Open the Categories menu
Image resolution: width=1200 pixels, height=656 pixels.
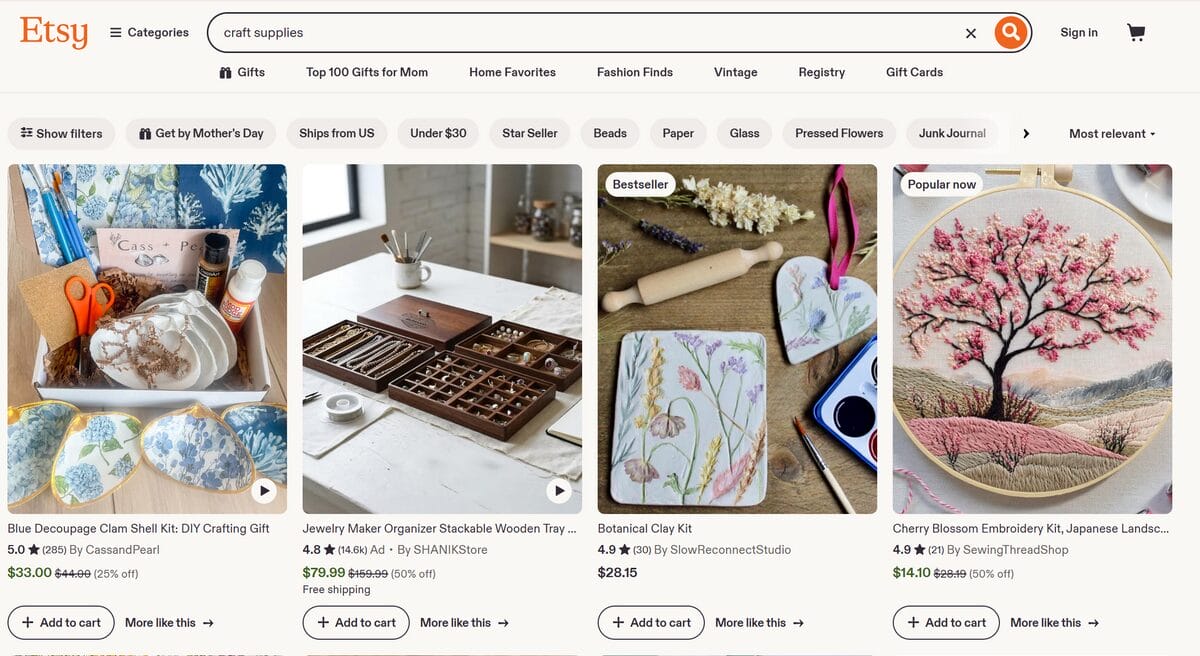tap(148, 32)
